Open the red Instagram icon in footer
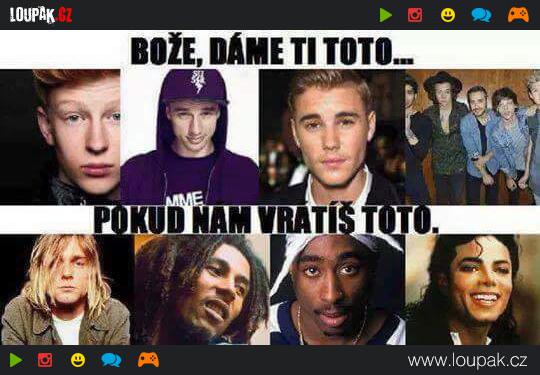540x375 pixels. [45, 360]
